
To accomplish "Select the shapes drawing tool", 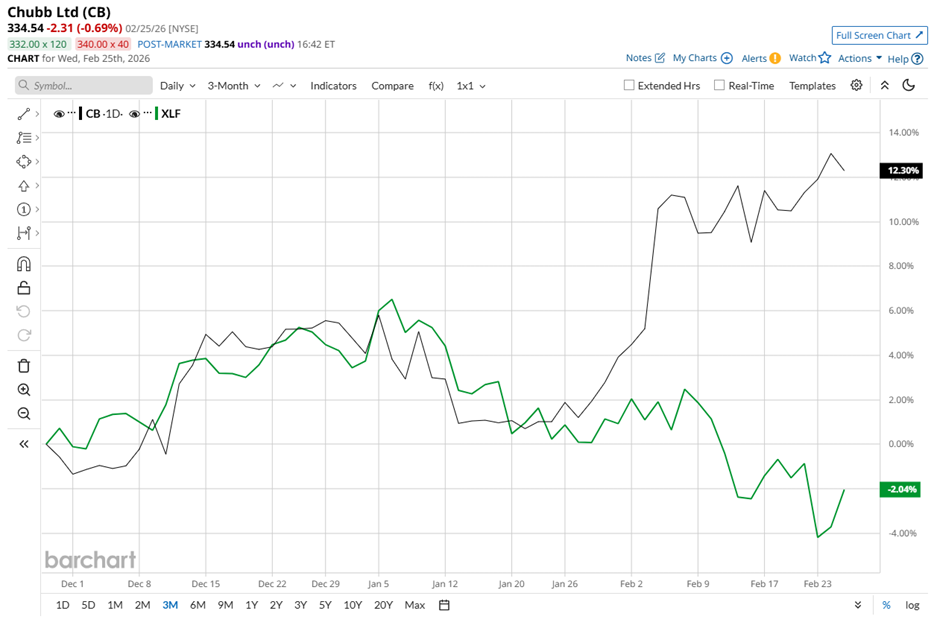I will (24, 162).
